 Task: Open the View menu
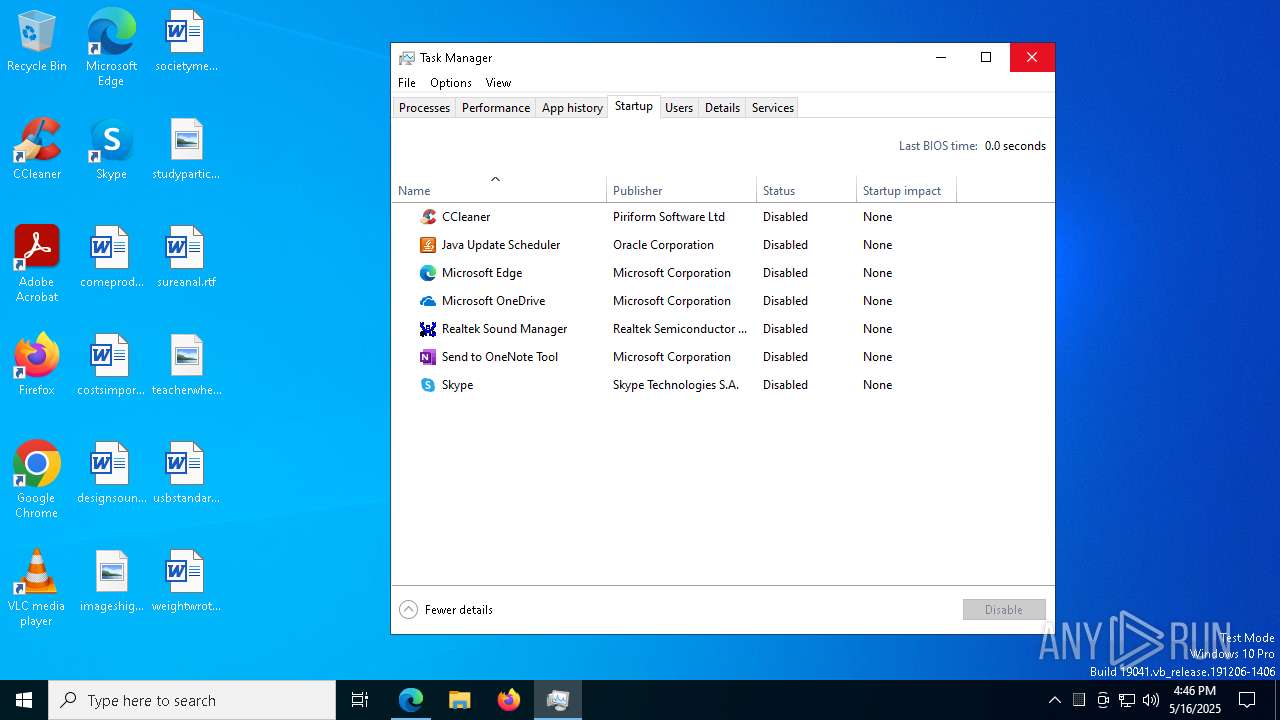pos(498,83)
